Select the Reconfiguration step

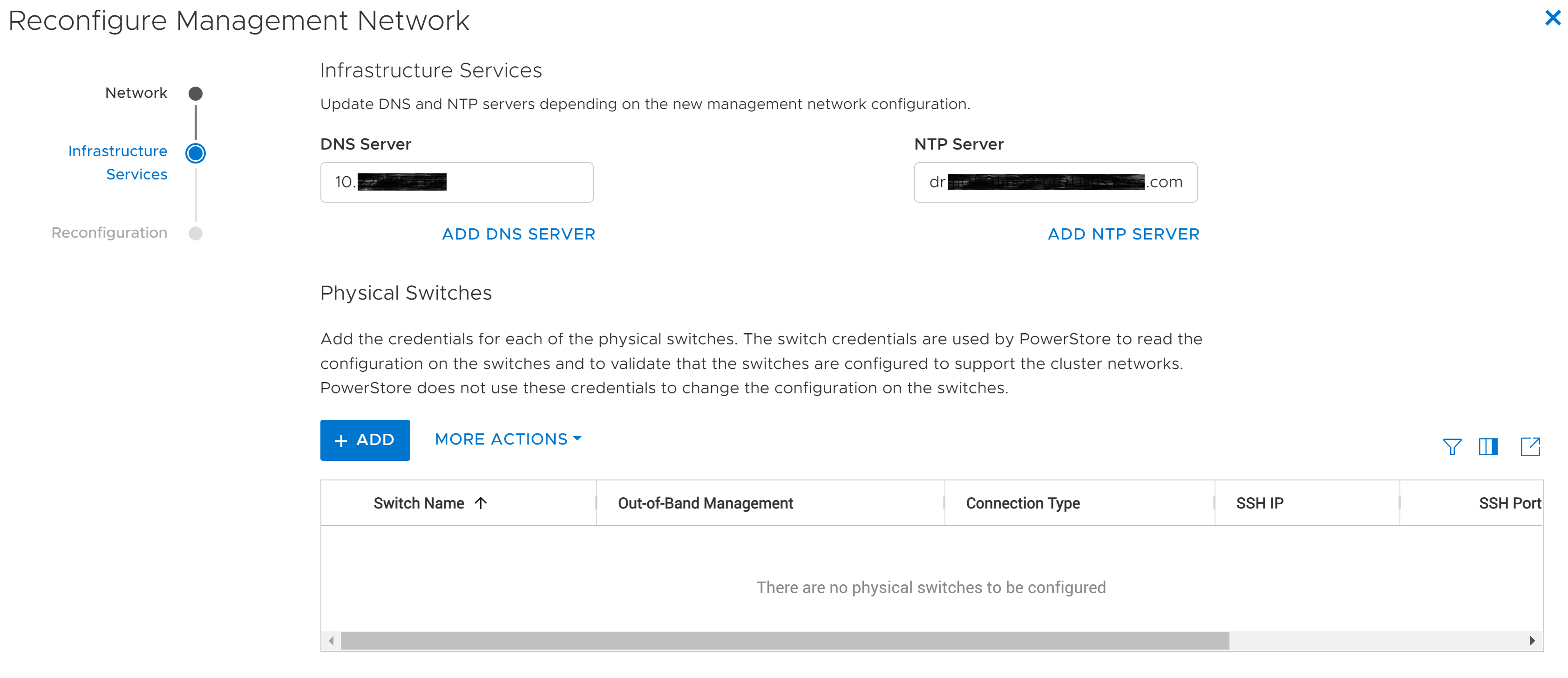(195, 232)
